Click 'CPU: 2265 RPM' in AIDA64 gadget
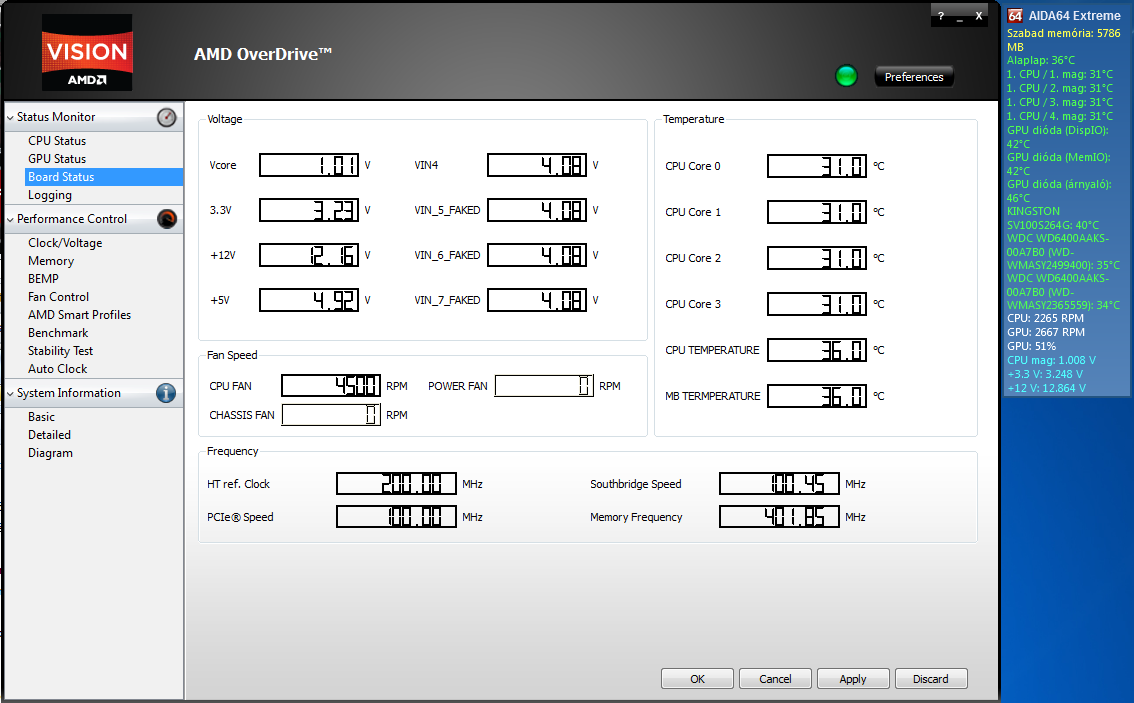The width and height of the screenshot is (1134, 703). [1045, 319]
